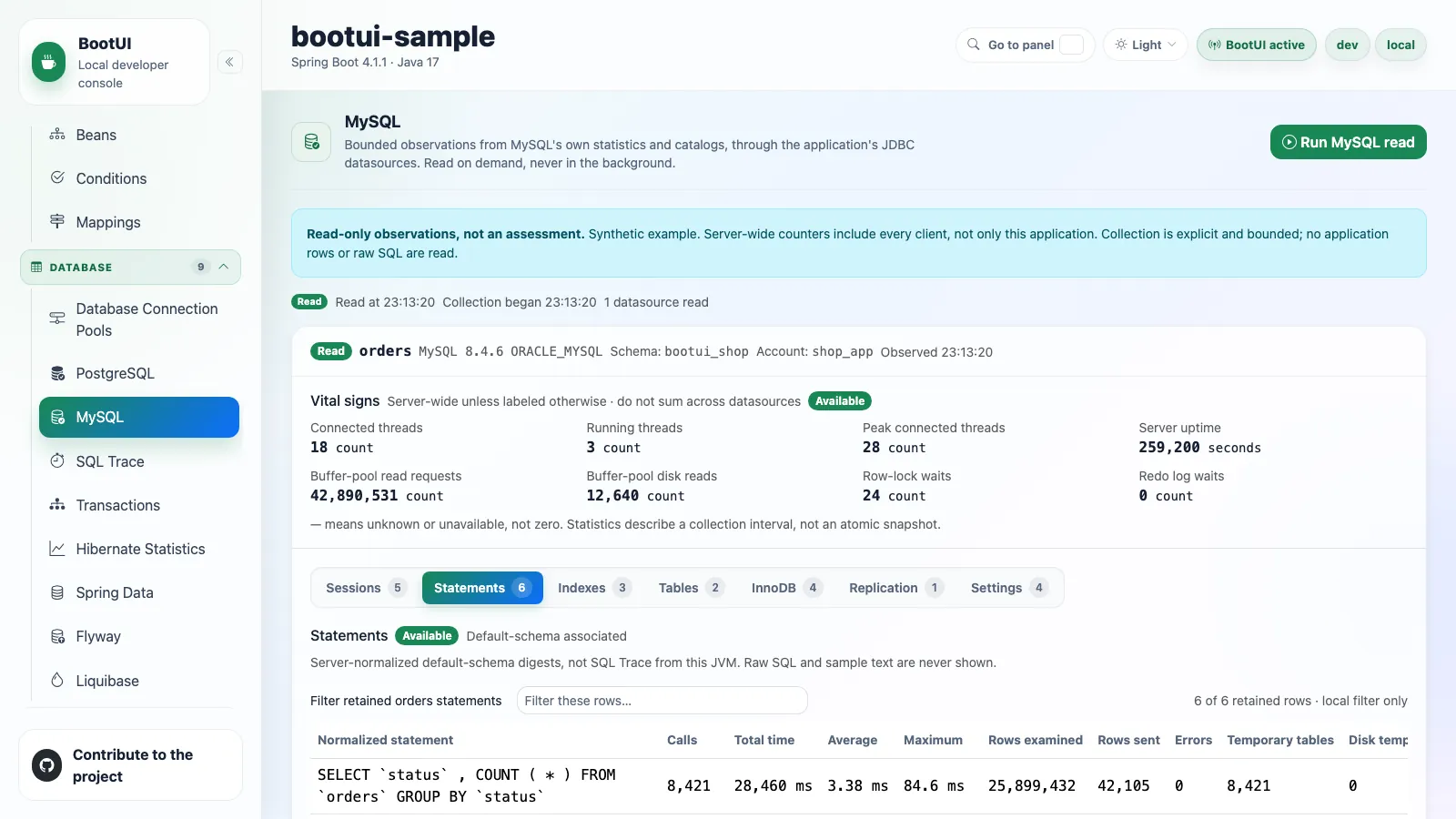
Task: Click the Available badge beside Vital signs
Action: click(x=839, y=400)
